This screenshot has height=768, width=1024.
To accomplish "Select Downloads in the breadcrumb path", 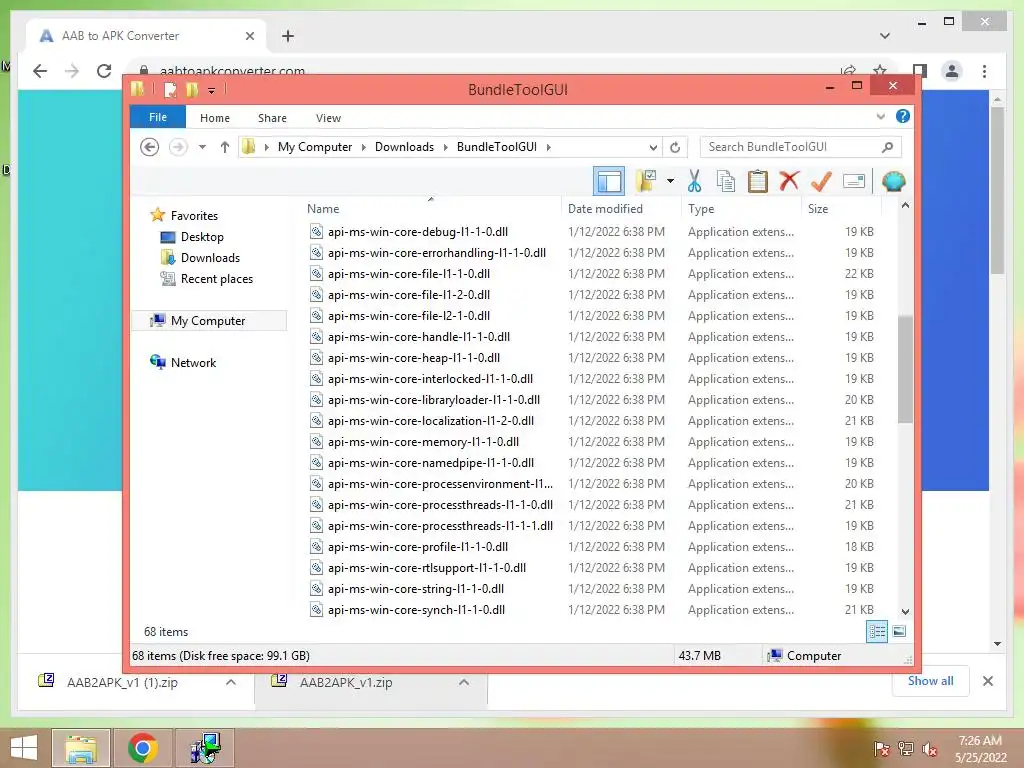I will pyautogui.click(x=404, y=147).
